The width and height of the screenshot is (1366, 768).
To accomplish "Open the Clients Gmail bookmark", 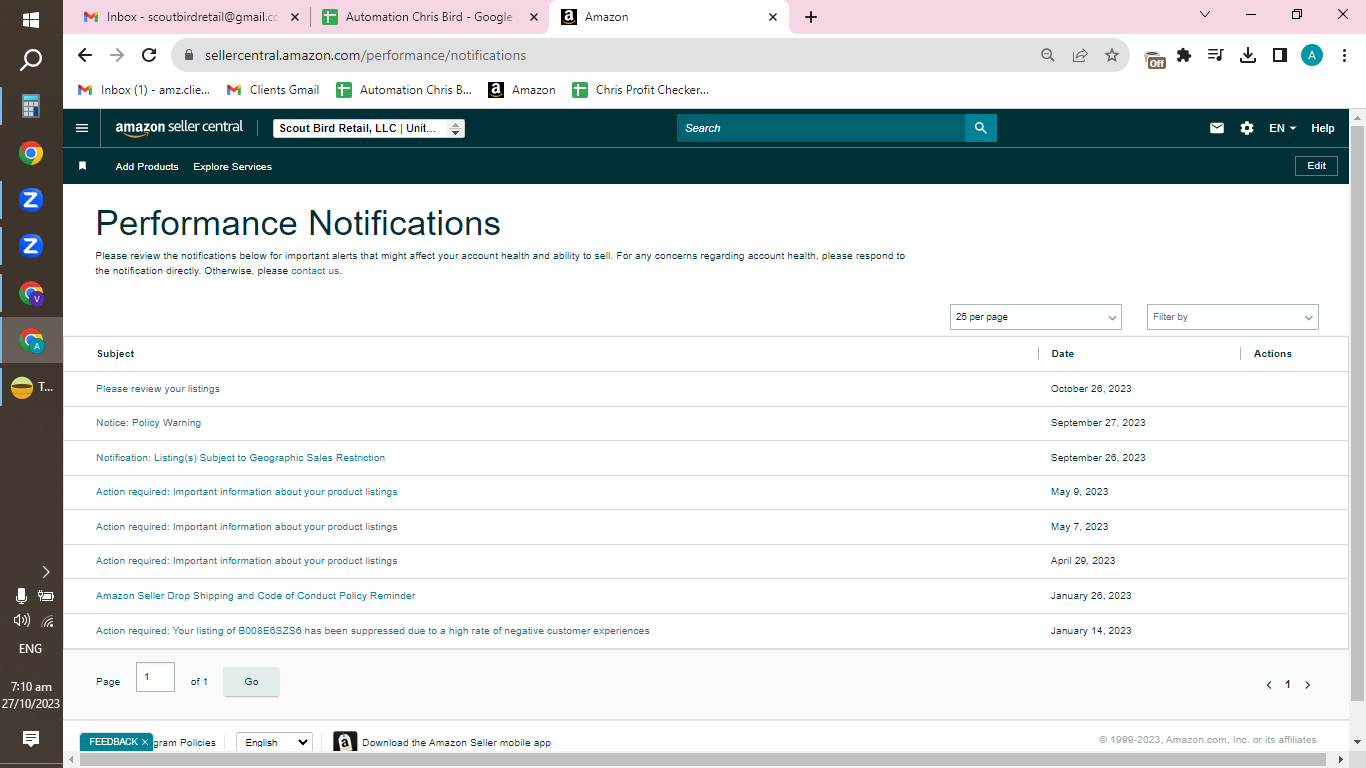I will click(274, 90).
